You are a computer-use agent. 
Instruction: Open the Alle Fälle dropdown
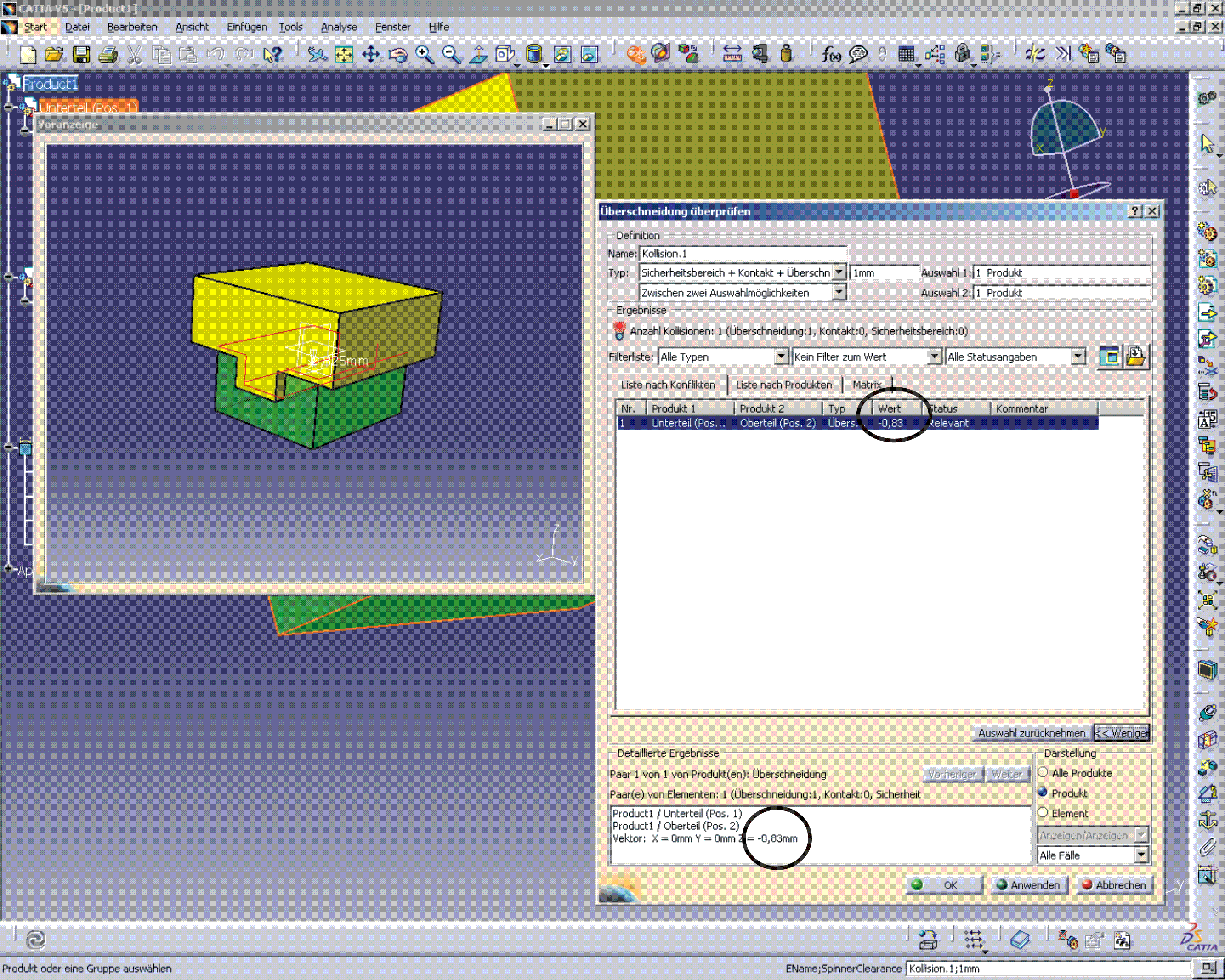coord(1141,855)
